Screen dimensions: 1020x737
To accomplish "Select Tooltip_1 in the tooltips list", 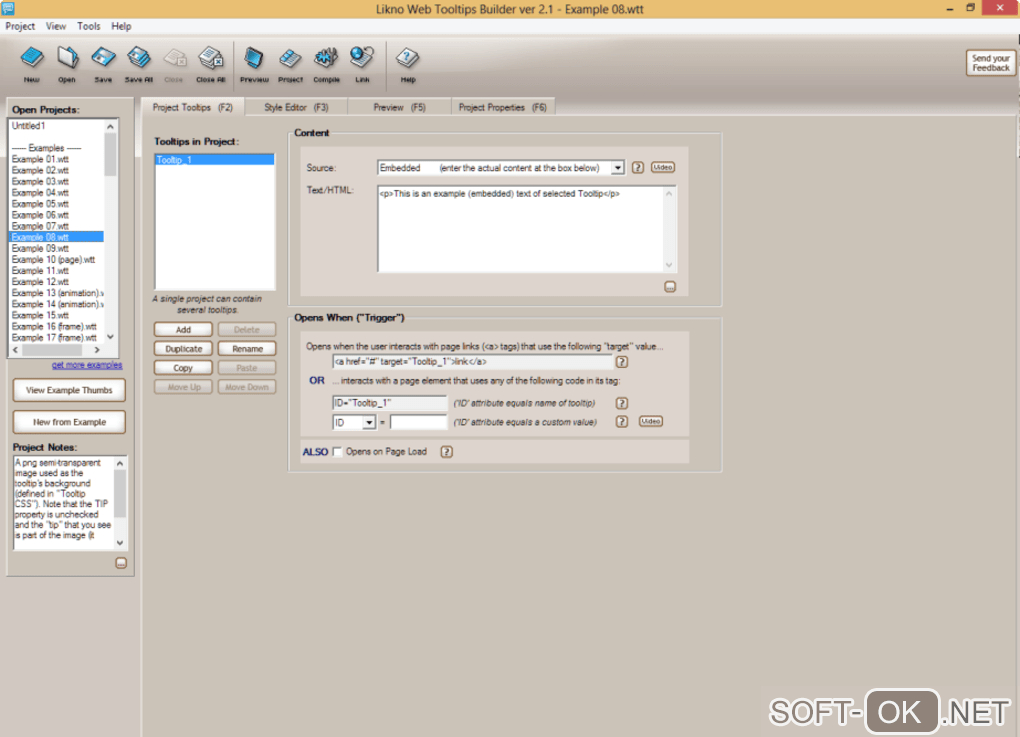I will 214,159.
